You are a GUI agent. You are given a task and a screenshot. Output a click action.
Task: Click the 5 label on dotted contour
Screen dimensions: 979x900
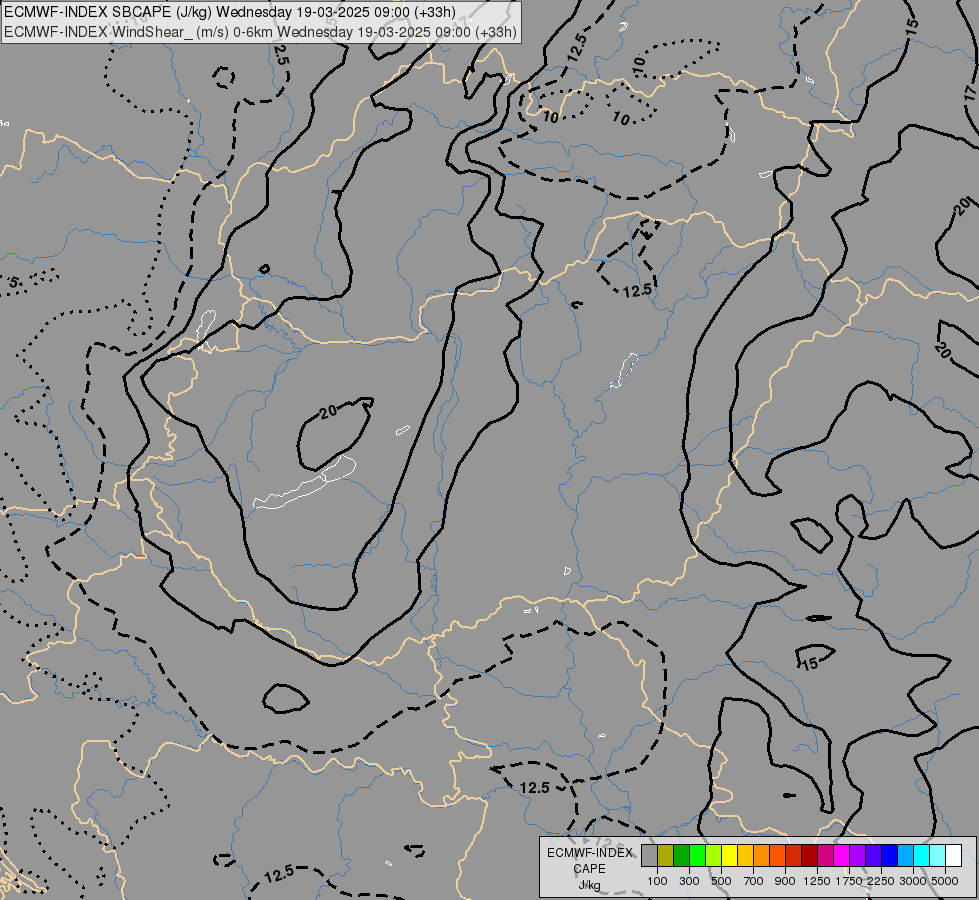coord(14,282)
